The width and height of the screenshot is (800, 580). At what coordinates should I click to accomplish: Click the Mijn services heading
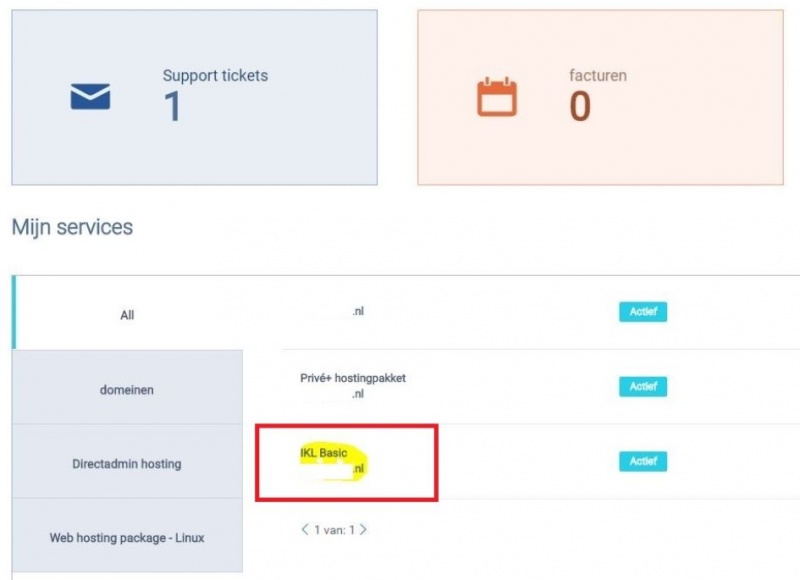tap(72, 228)
